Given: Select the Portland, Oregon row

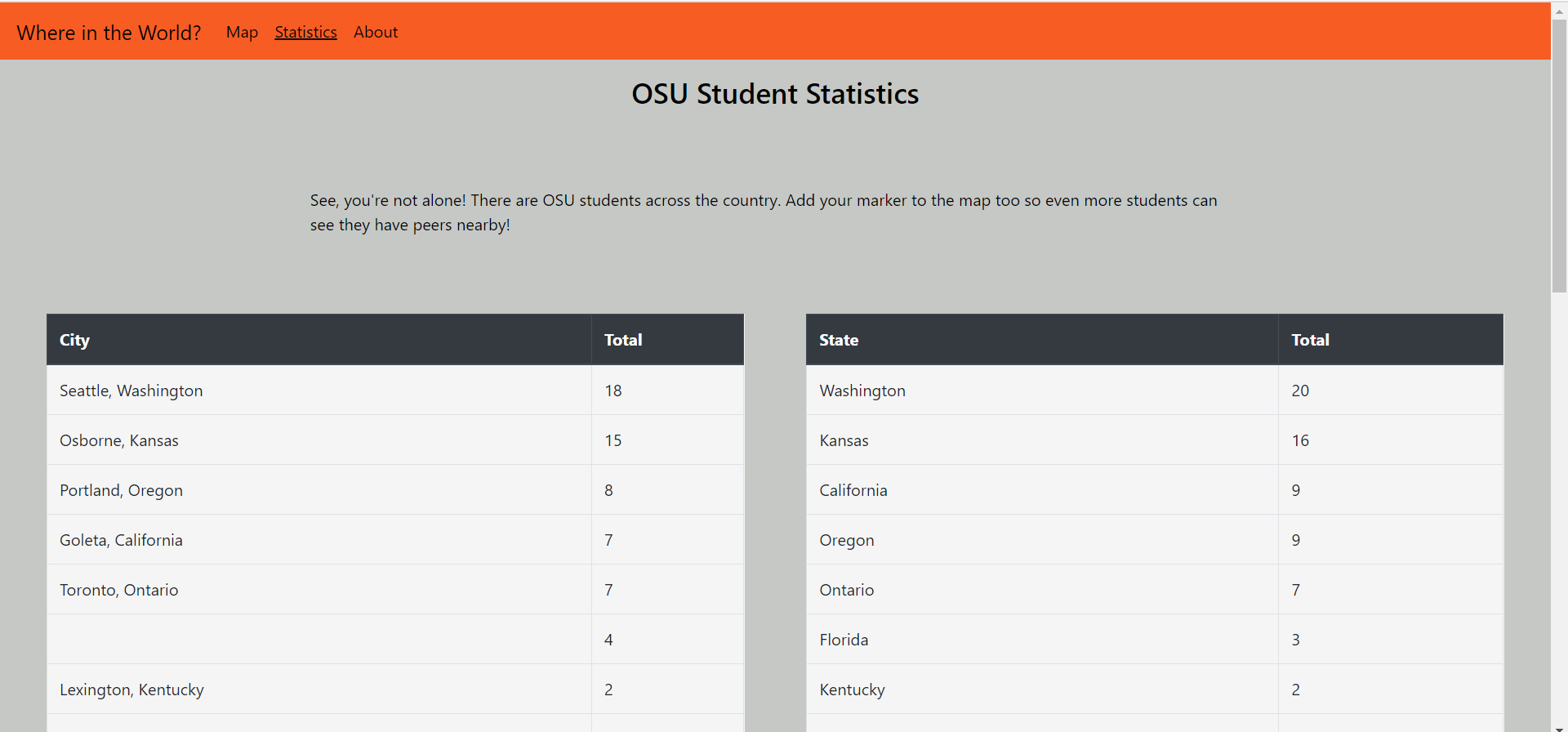Looking at the screenshot, I should (395, 490).
